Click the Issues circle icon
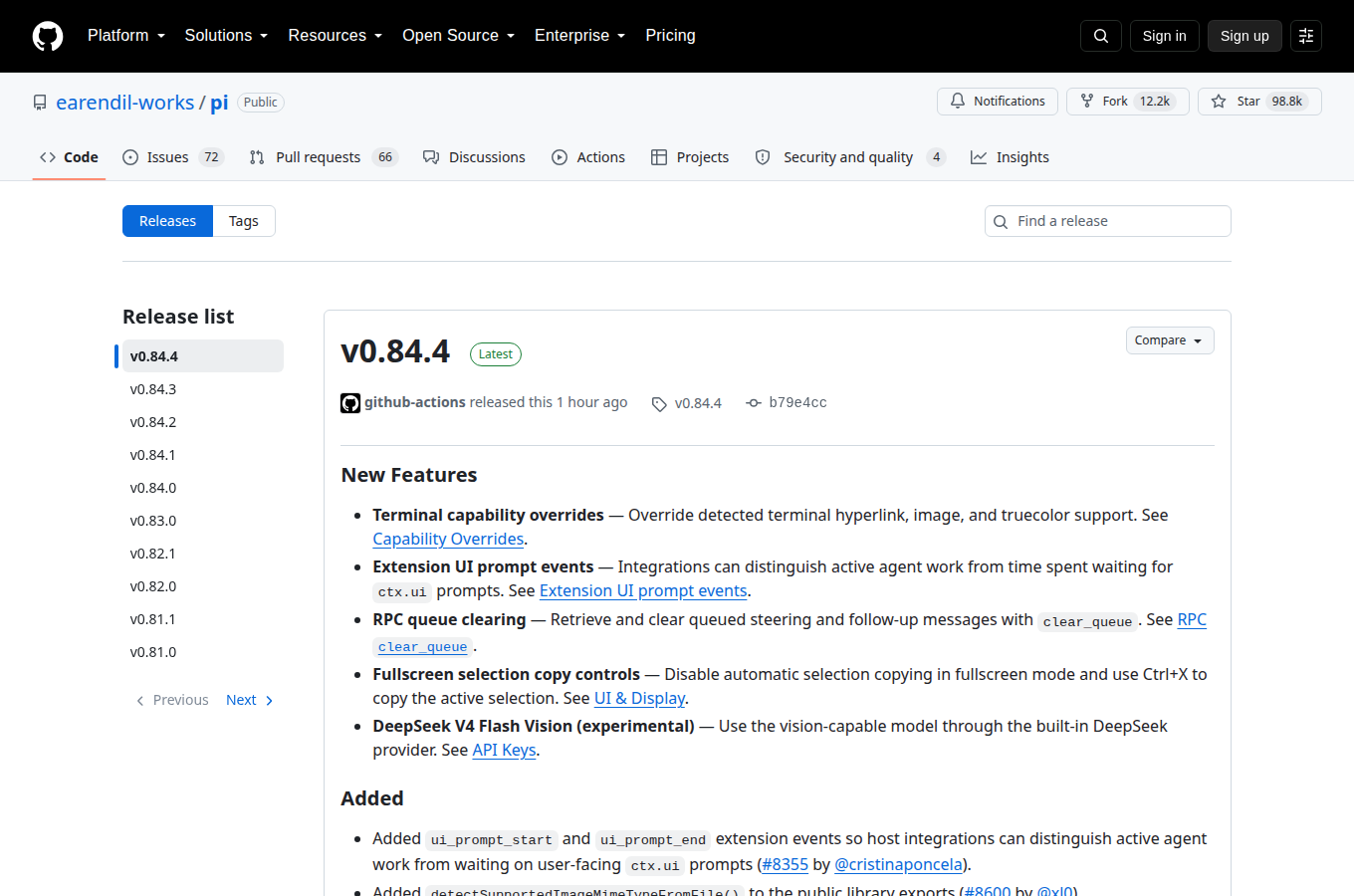Viewport: 1354px width, 896px height. [130, 157]
